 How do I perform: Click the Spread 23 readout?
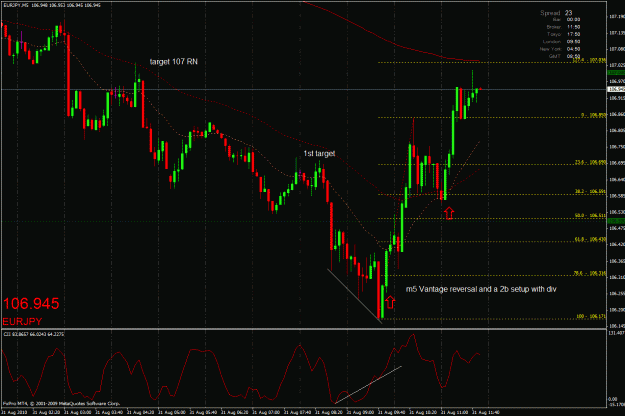(x=556, y=13)
